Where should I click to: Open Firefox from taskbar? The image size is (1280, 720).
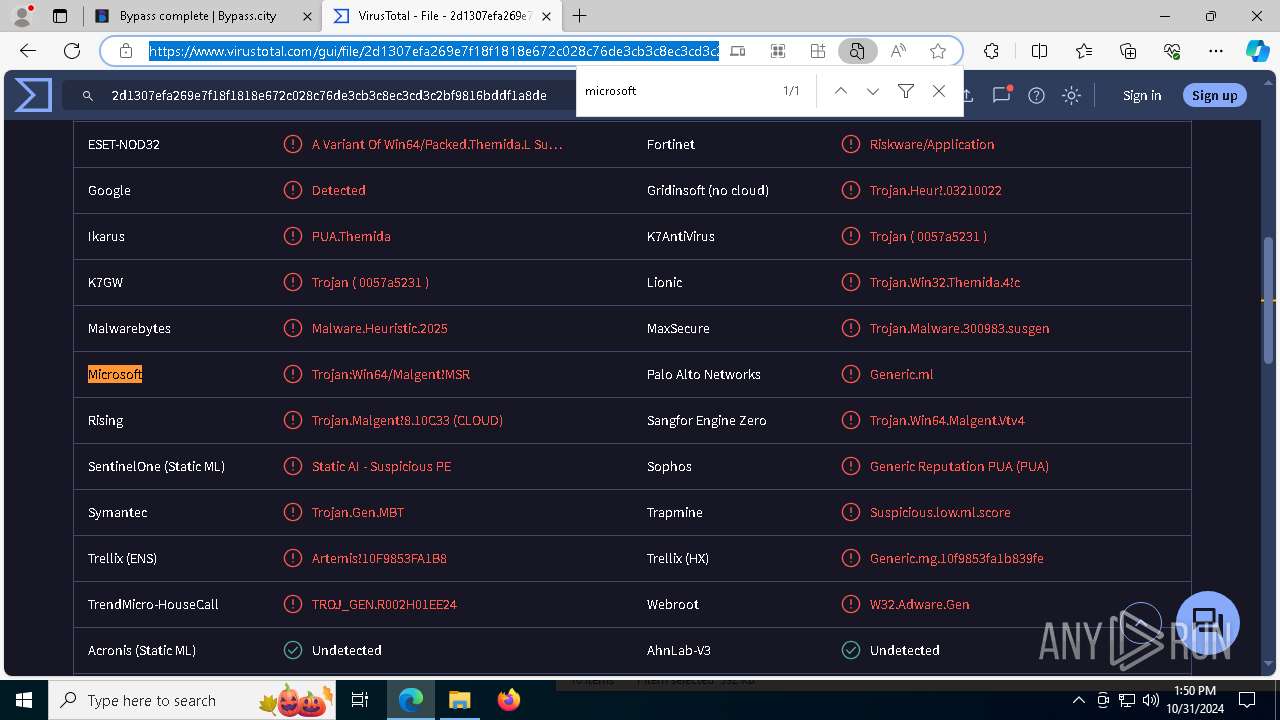(x=509, y=700)
